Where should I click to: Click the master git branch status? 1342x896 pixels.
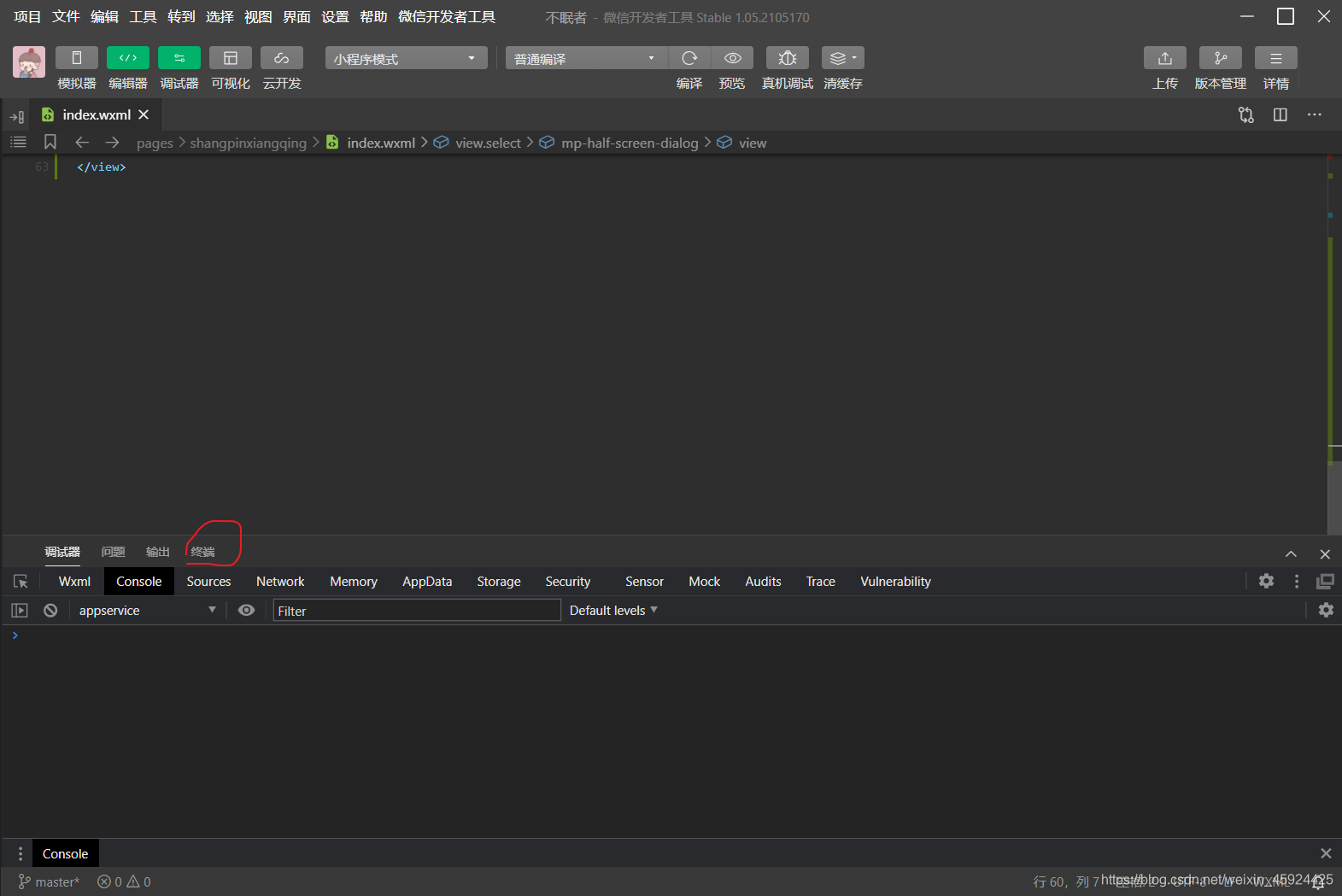[49, 881]
